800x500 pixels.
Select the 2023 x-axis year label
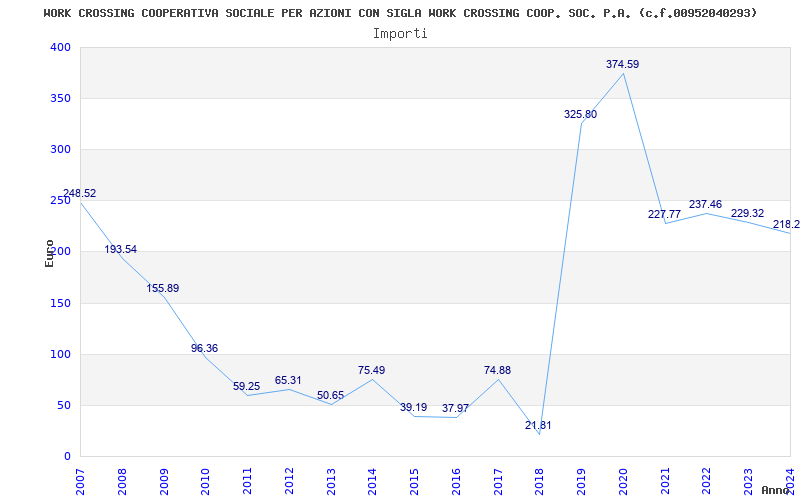748,481
